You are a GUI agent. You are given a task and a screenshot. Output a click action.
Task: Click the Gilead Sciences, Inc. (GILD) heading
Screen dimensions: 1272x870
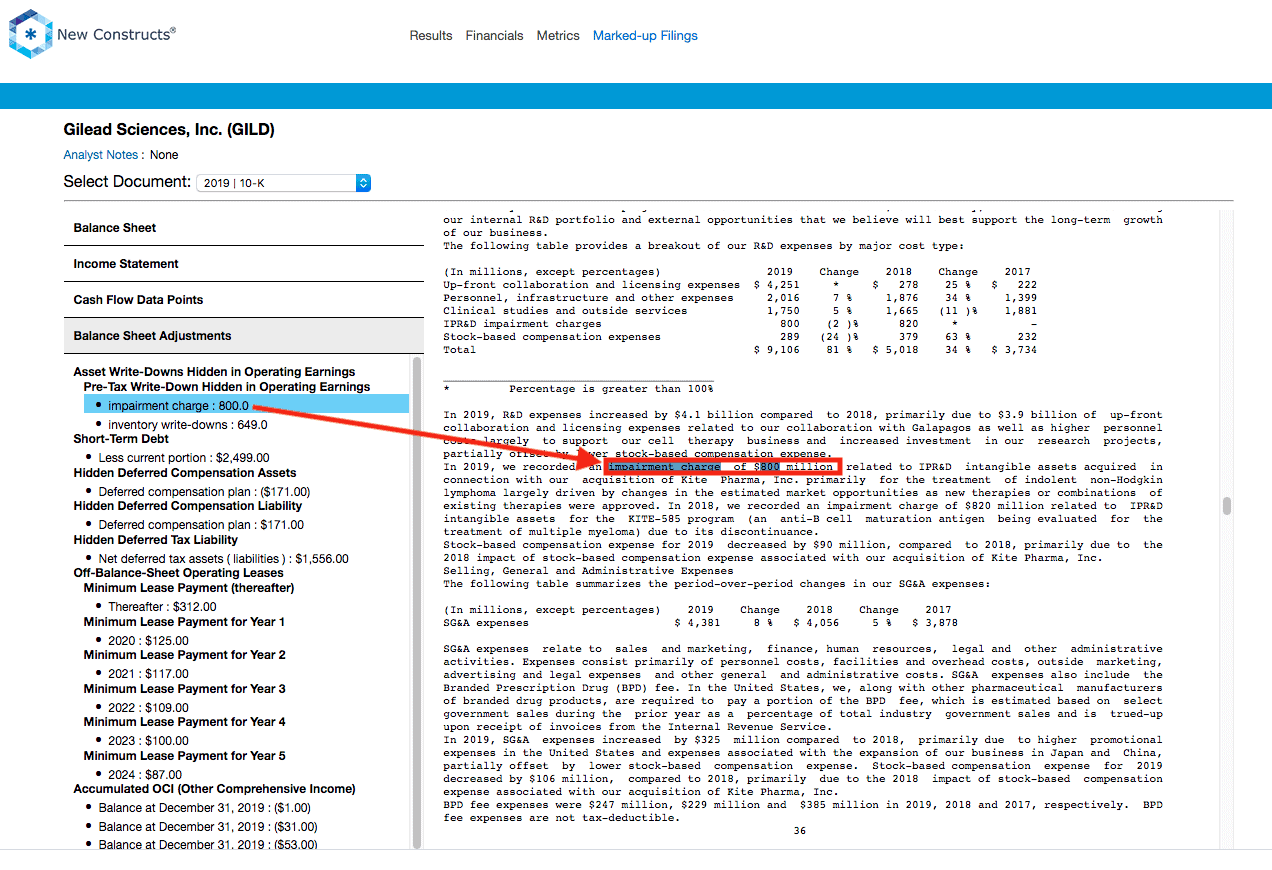(169, 130)
